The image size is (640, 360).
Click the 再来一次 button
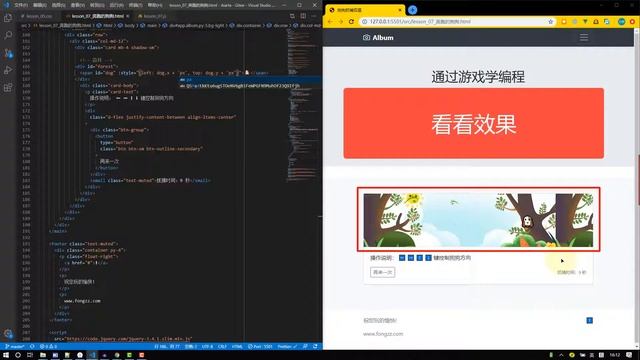coord(382,272)
